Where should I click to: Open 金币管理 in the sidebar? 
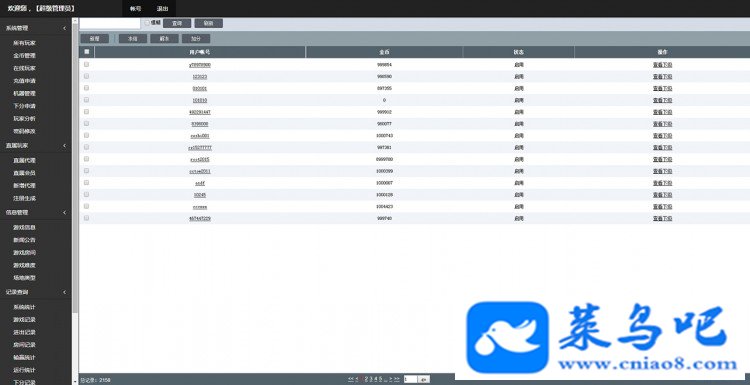click(24, 55)
